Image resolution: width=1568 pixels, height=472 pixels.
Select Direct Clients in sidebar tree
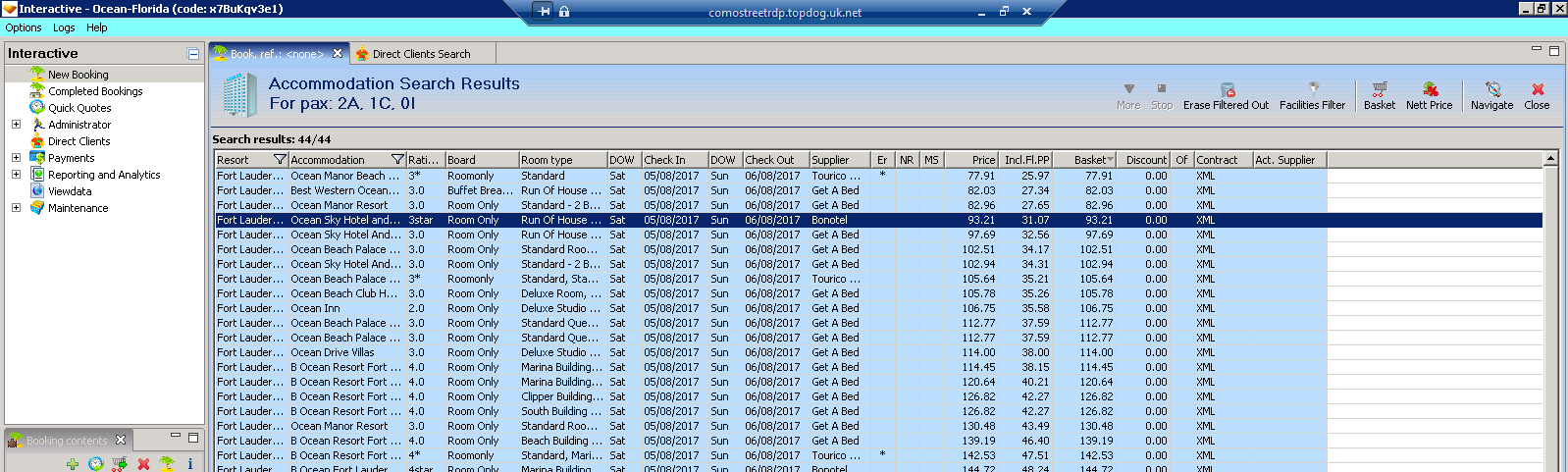pos(78,141)
